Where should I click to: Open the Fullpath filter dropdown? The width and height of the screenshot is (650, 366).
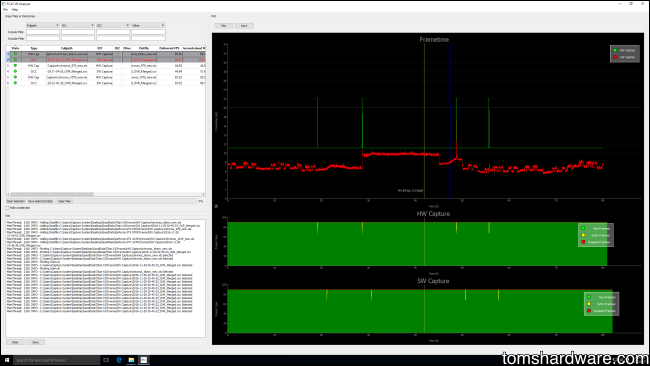click(43, 25)
